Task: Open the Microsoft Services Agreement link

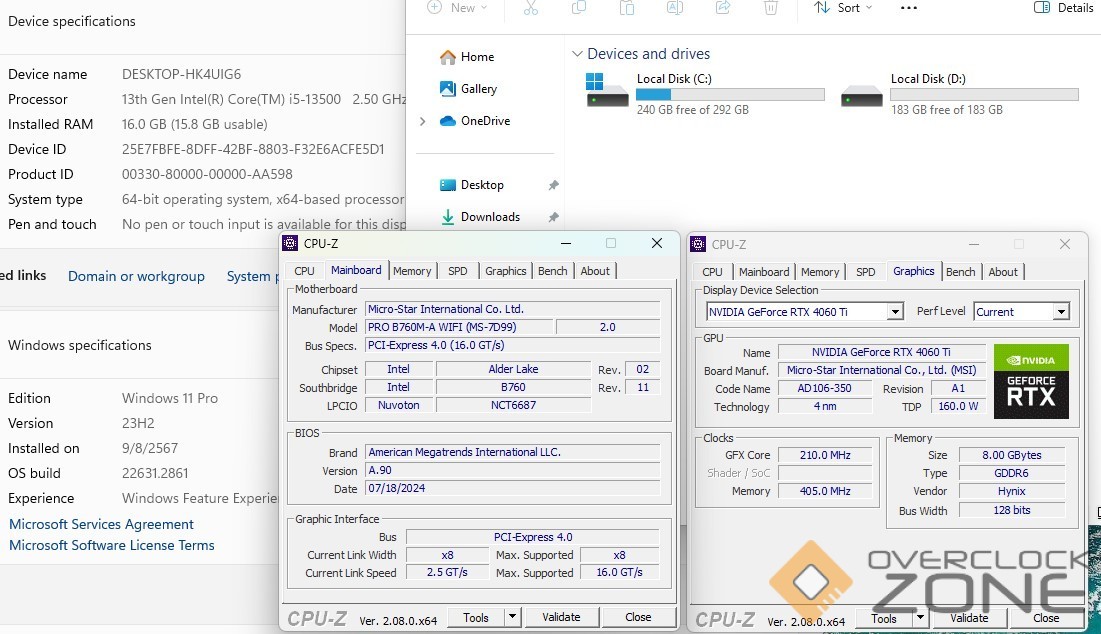Action: coord(101,524)
